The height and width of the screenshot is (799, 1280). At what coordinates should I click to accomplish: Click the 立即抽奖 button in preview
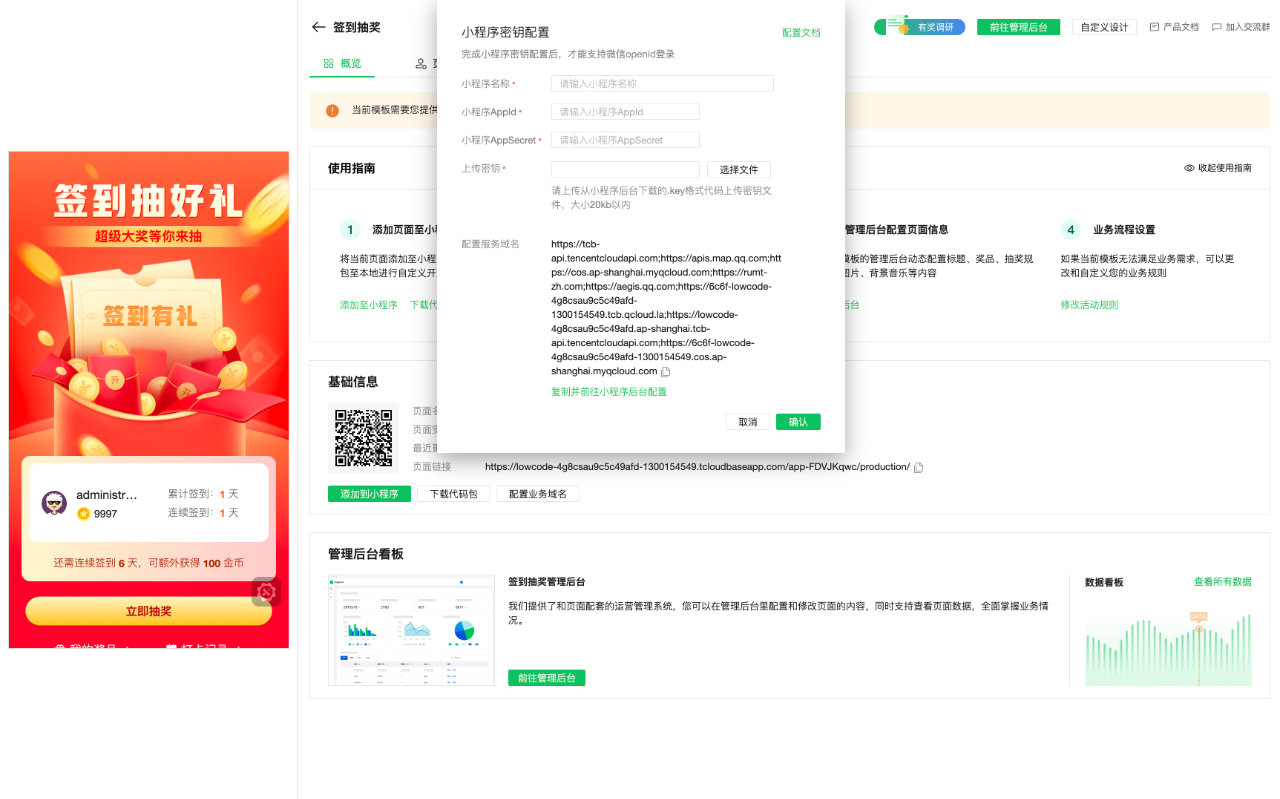[x=149, y=611]
